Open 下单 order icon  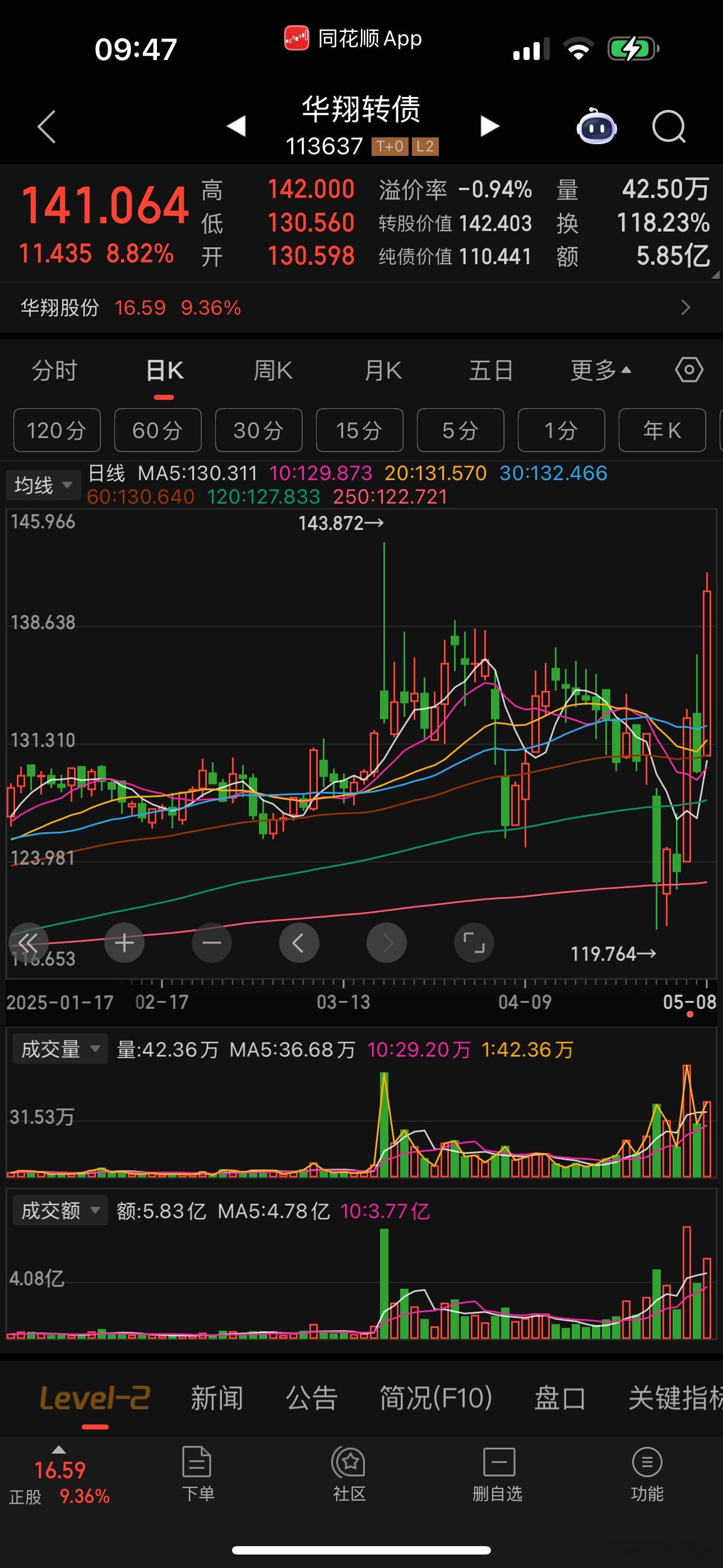pyautogui.click(x=198, y=1473)
